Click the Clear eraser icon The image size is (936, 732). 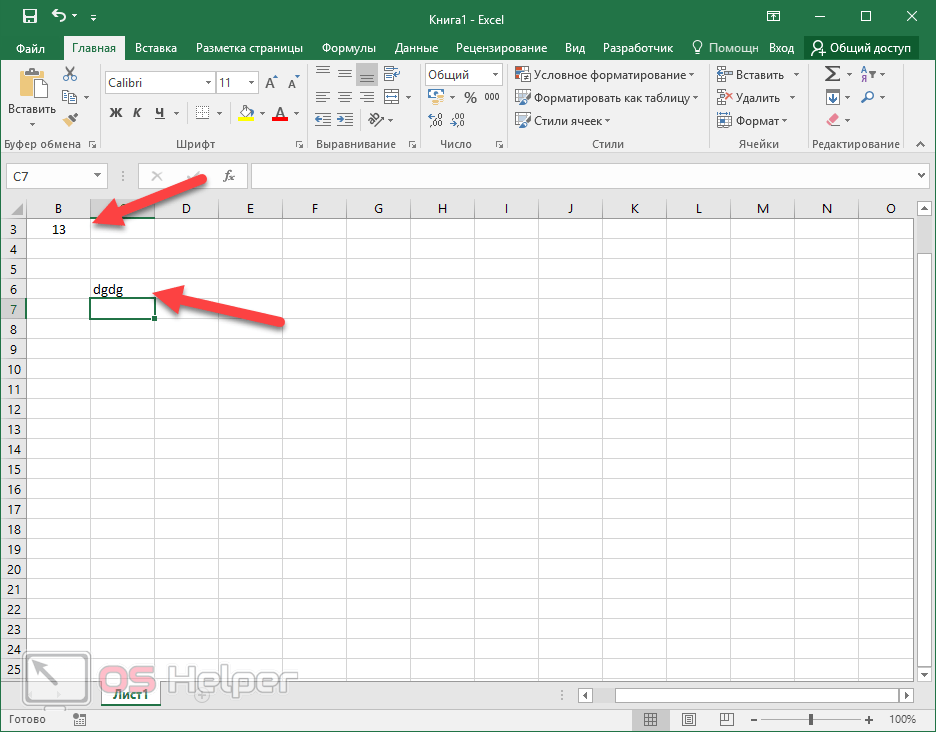click(x=833, y=120)
